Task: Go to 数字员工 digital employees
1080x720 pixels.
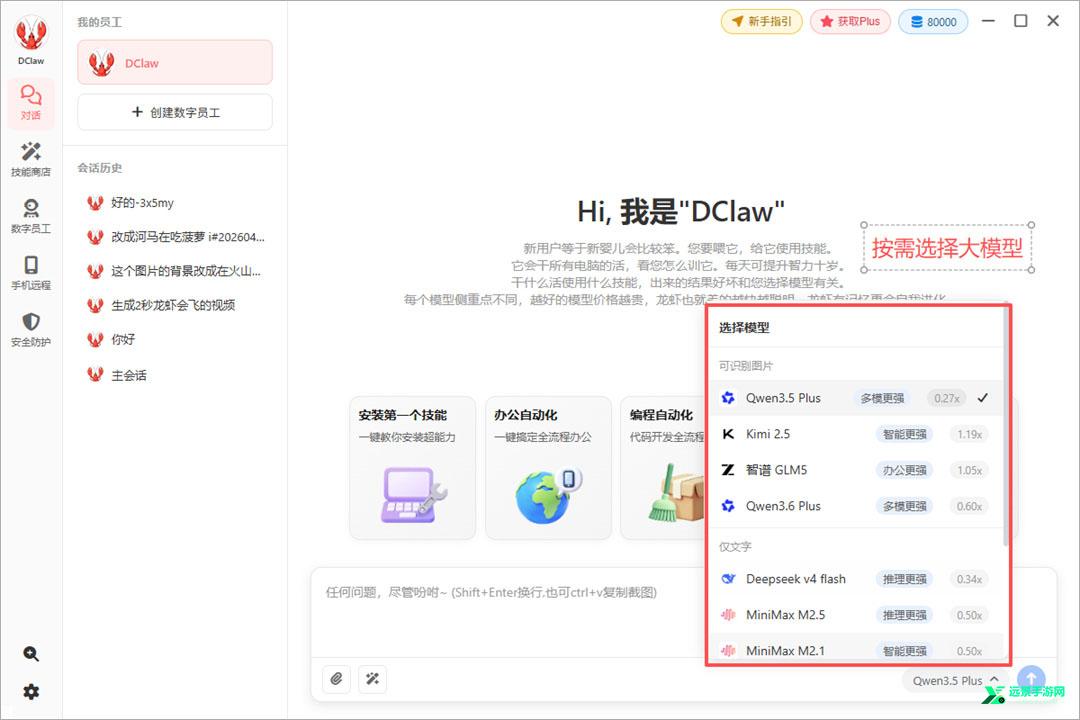Action: 31,216
